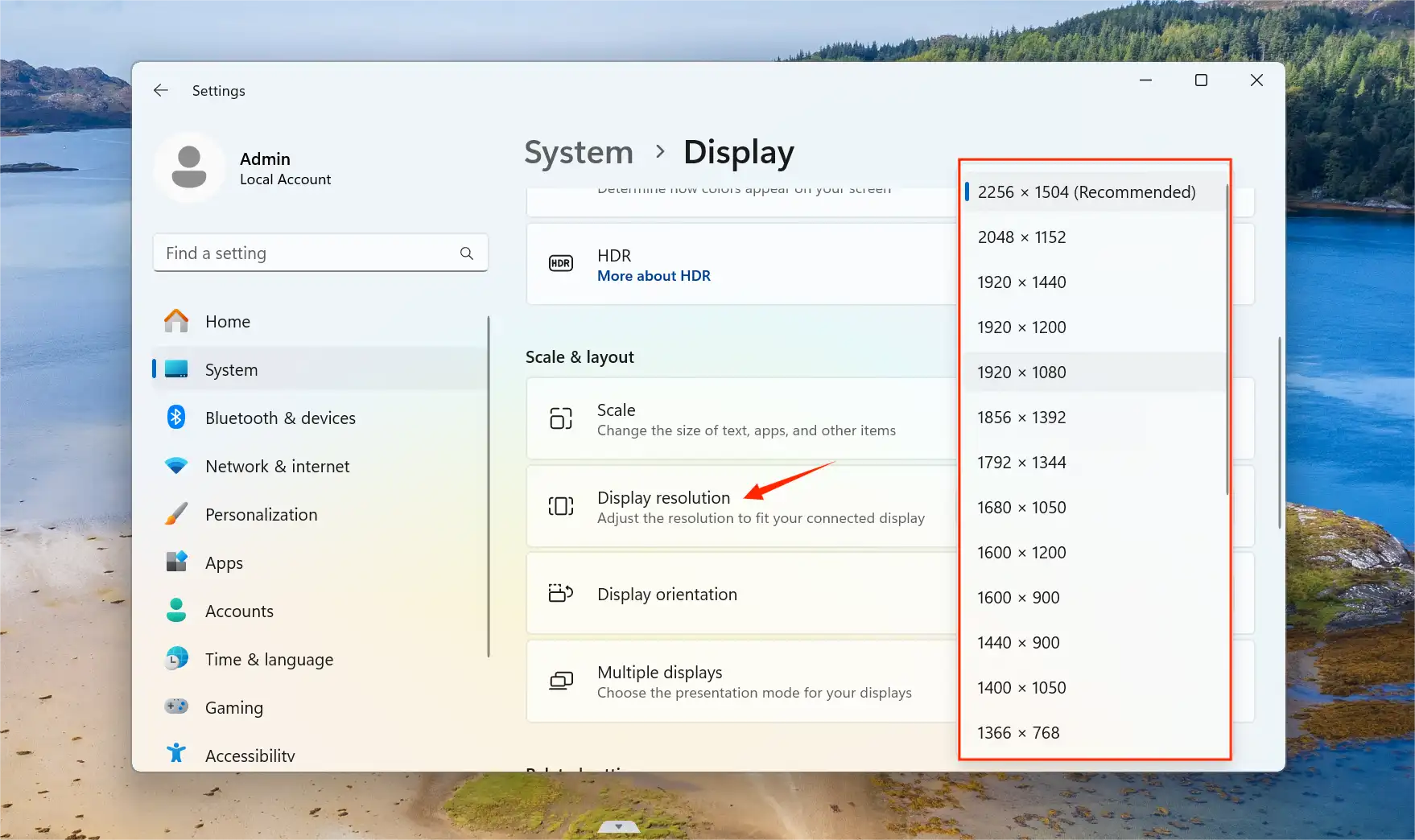1415x840 pixels.
Task: Go to Time & language
Action: coord(320,659)
